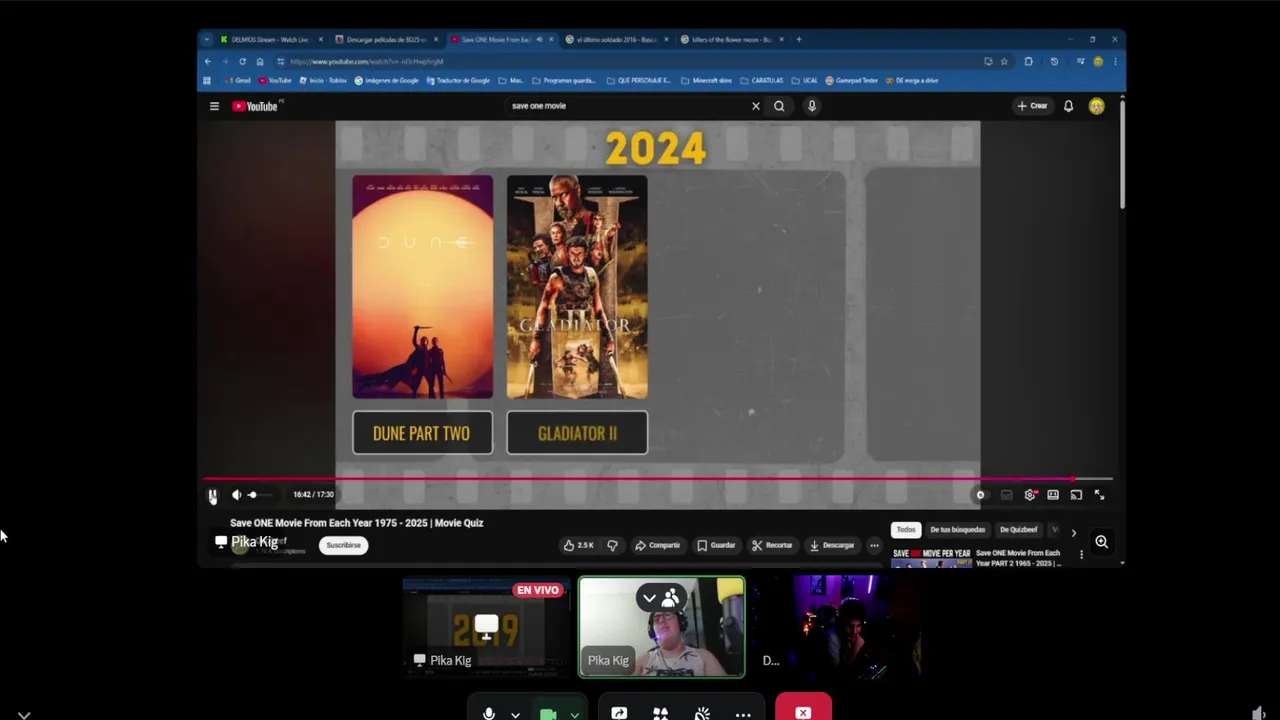This screenshot has width=1280, height=720.
Task: Open the browser tab search dropdown
Action: [x=207, y=40]
